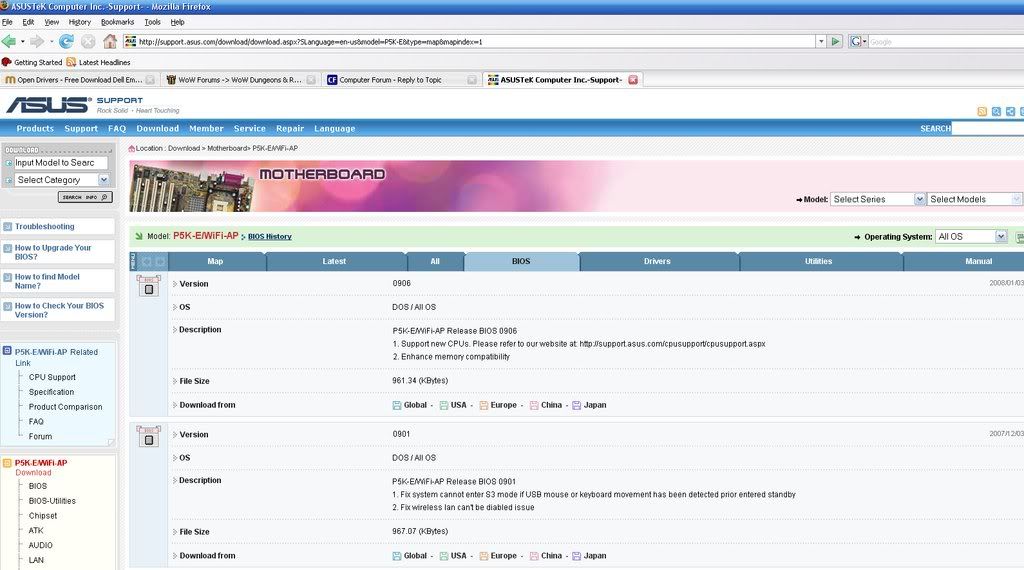Open the CPU Support related link
This screenshot has height=570, width=1024.
pos(52,377)
